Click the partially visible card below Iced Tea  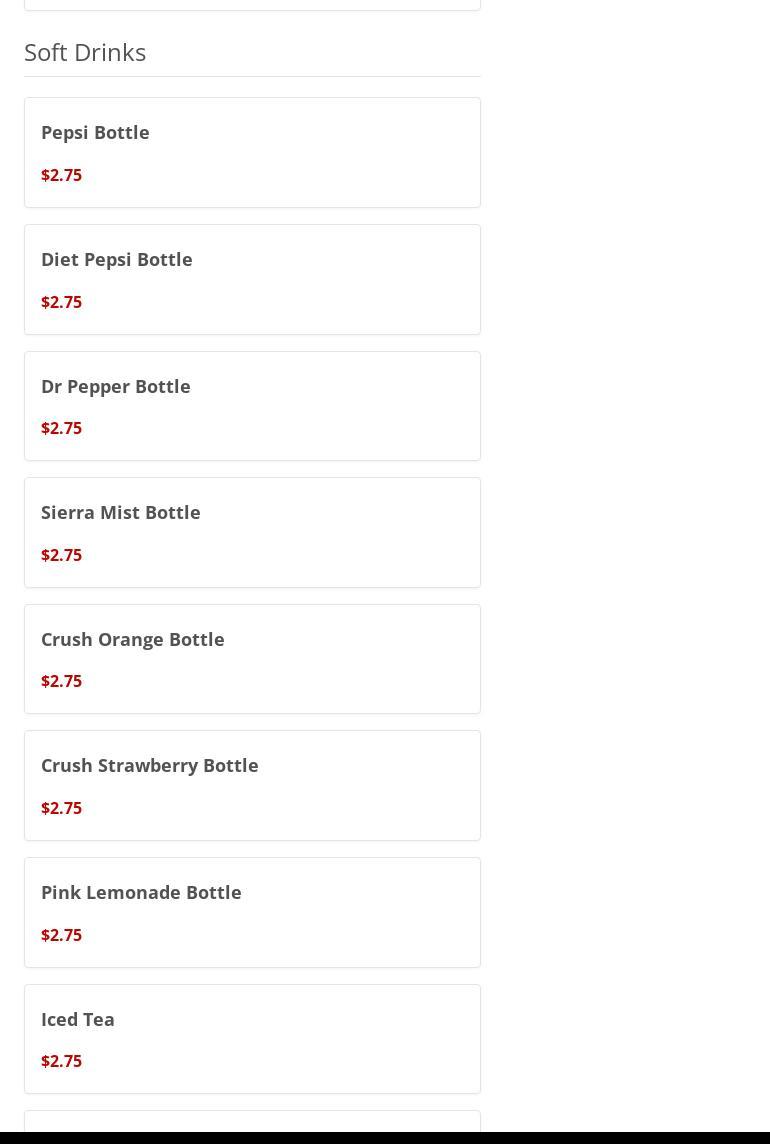tap(252, 1122)
